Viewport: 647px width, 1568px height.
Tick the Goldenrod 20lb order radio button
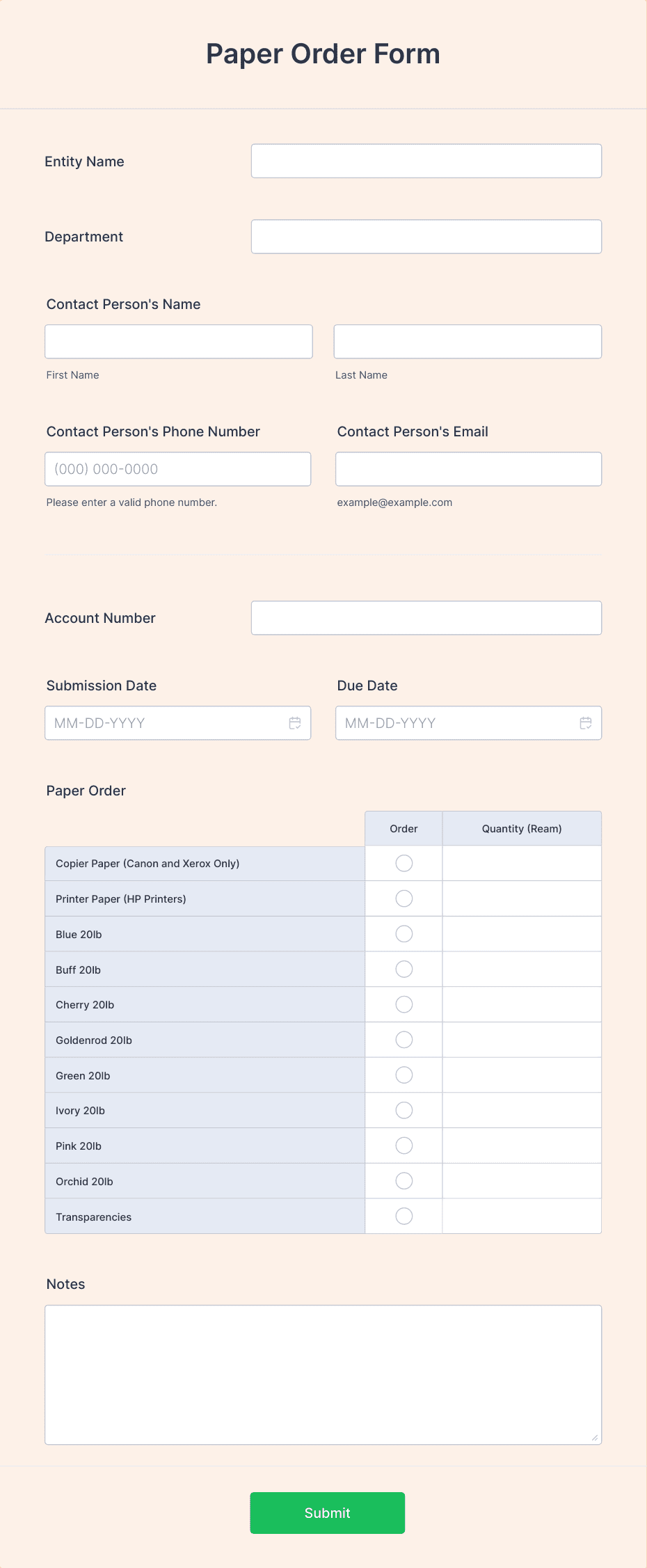tap(404, 1040)
